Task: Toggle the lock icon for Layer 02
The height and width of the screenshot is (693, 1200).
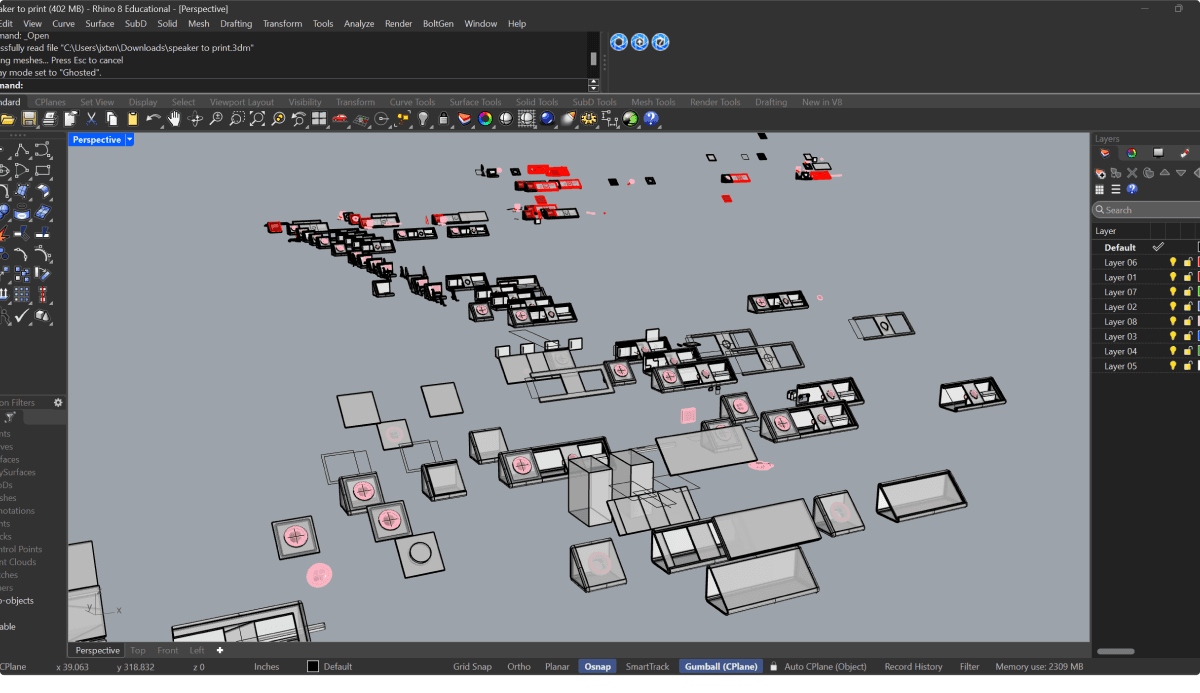Action: point(1187,307)
